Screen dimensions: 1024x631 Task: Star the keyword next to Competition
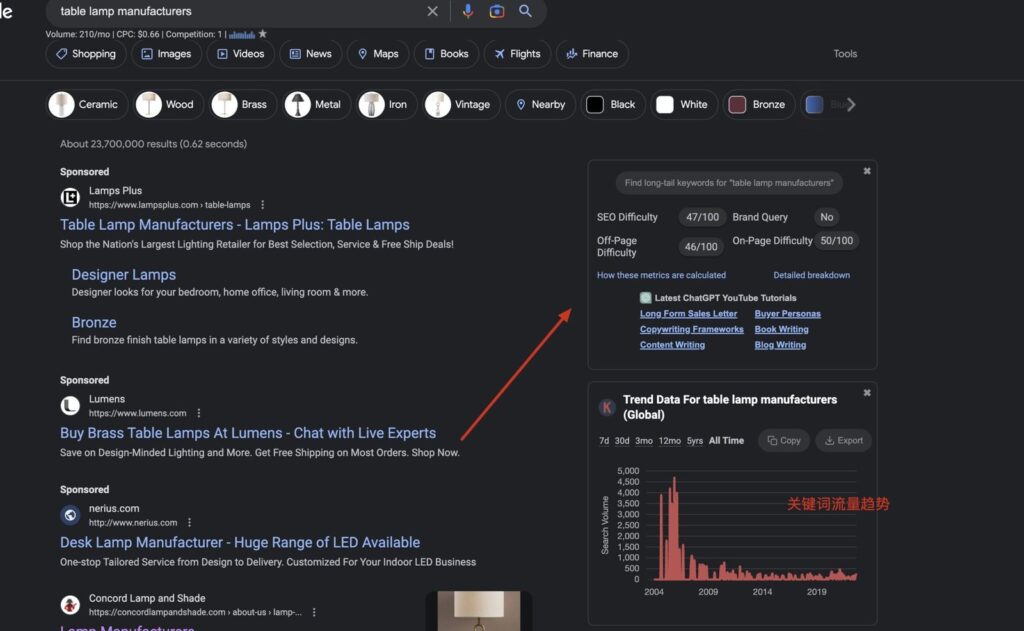(x=263, y=34)
